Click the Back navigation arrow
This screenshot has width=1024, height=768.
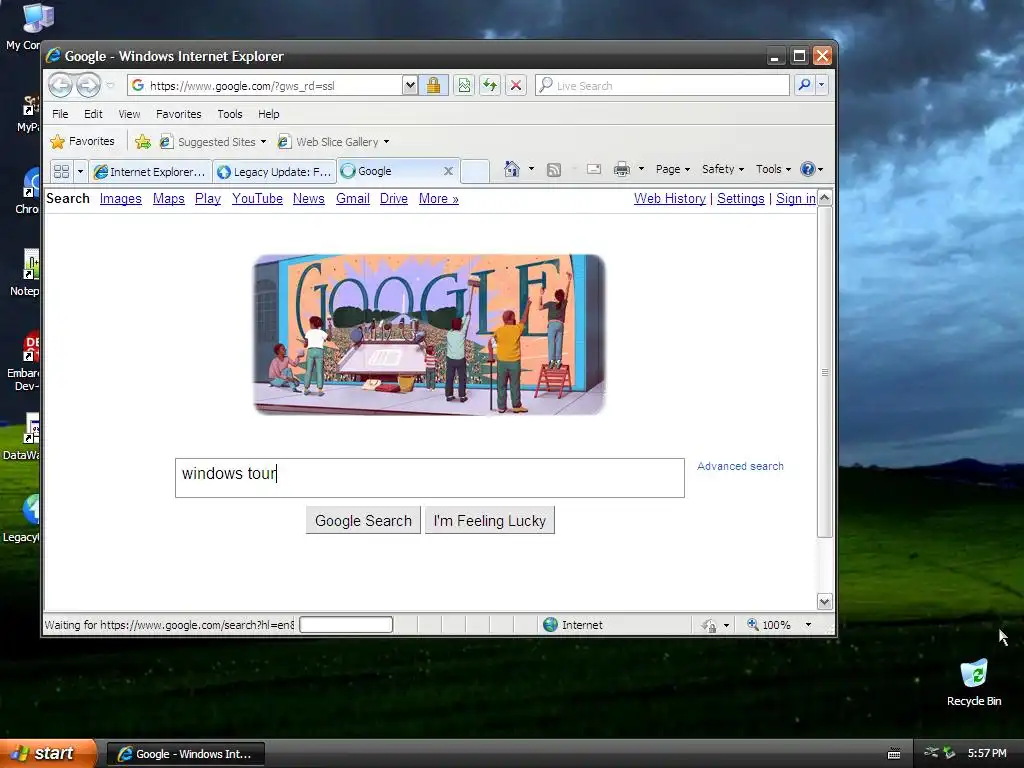coord(60,85)
